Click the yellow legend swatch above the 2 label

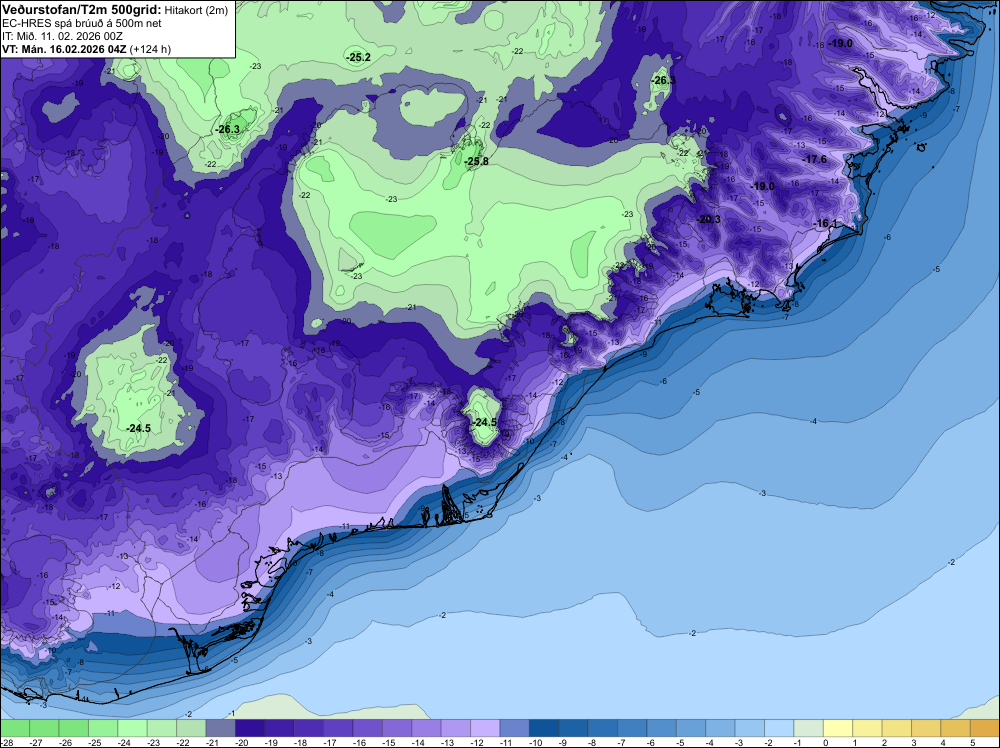click(897, 728)
